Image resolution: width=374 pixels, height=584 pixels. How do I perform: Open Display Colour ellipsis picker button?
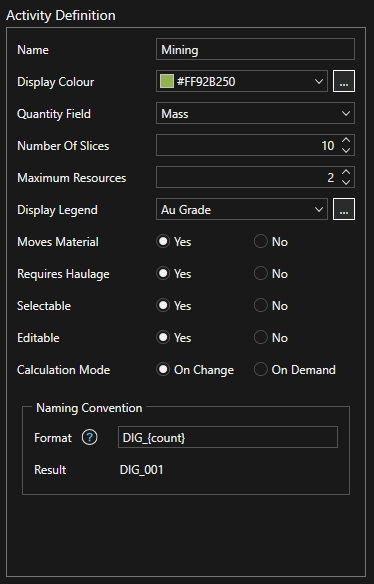tap(344, 81)
